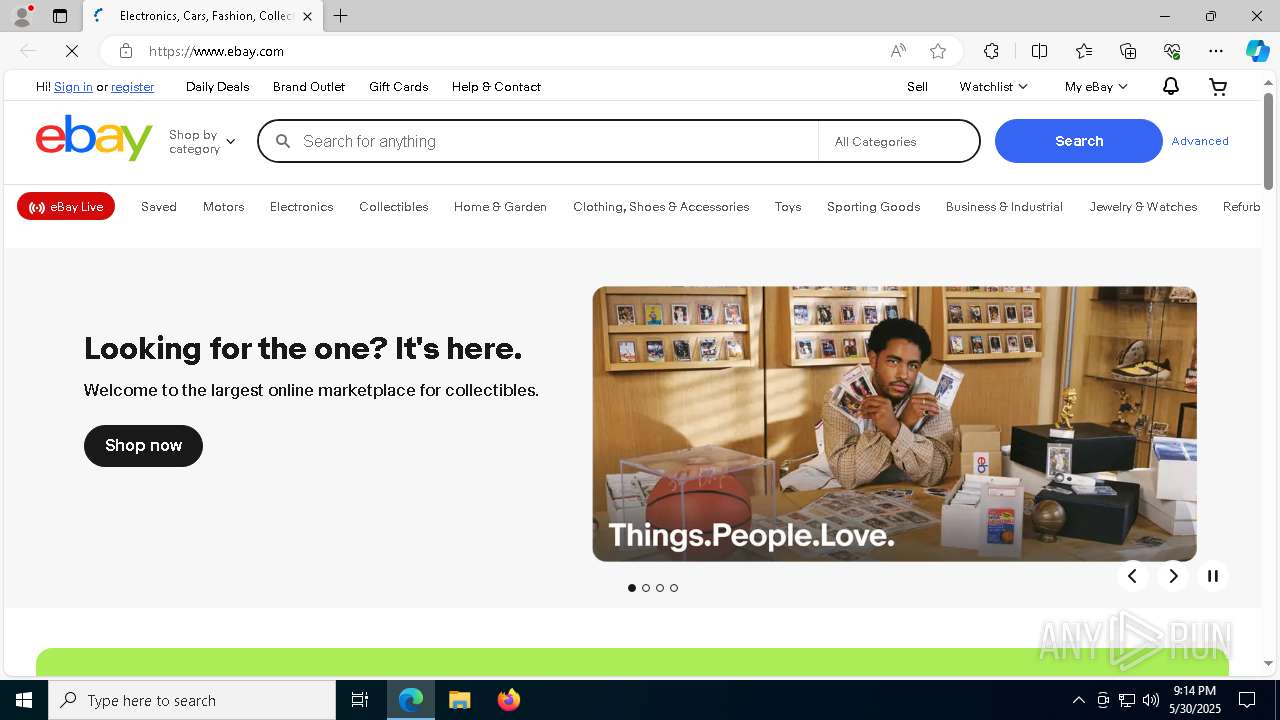Click the eBay Live button

[x=66, y=207]
